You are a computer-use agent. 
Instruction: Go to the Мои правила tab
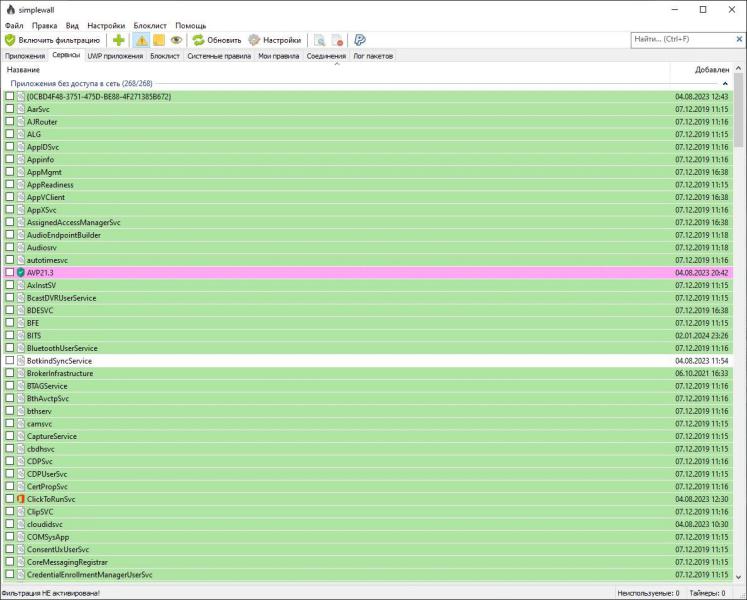(279, 56)
